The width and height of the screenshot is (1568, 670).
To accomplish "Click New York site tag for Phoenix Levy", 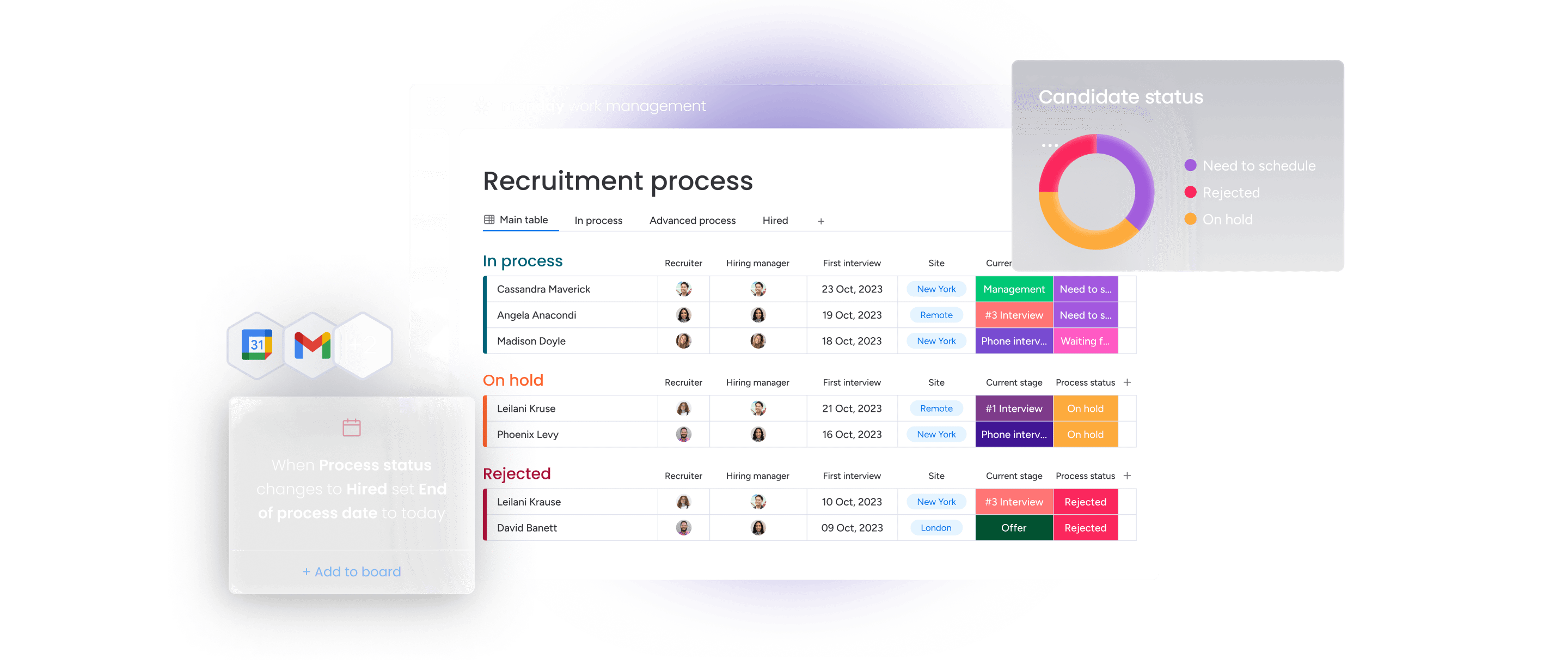I will click(x=936, y=434).
